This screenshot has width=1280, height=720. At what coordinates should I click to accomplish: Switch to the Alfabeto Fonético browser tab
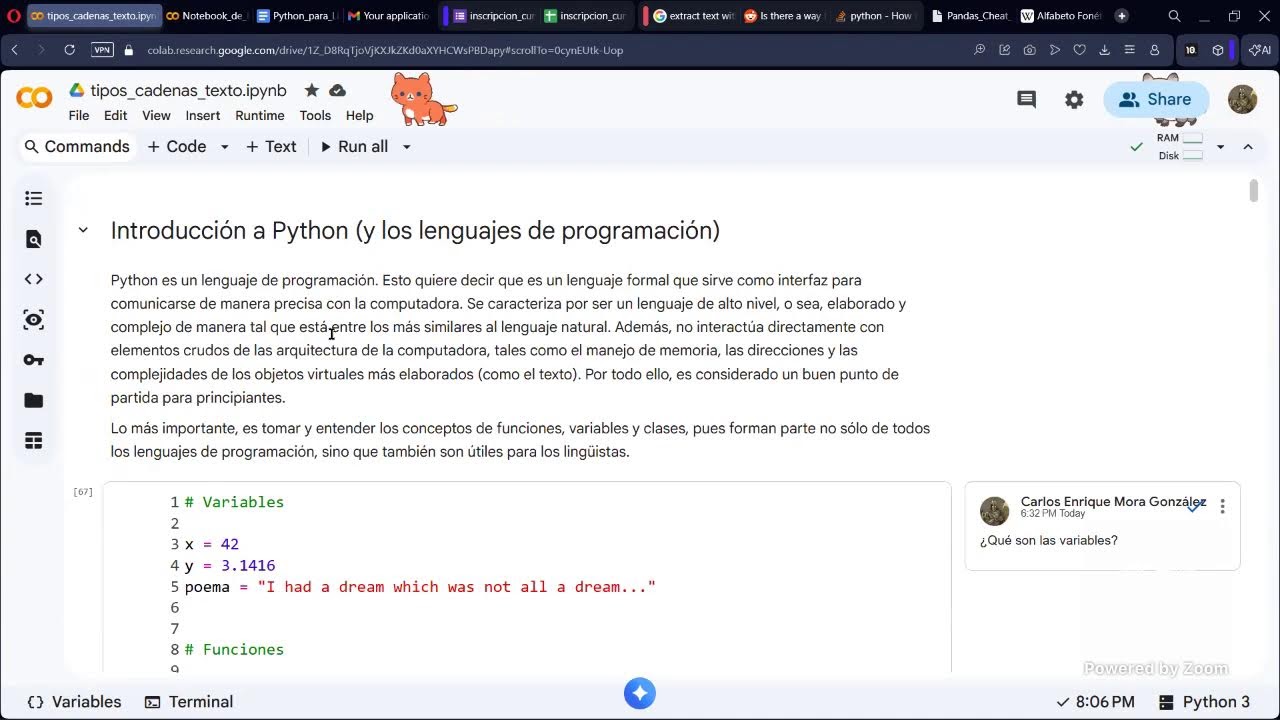point(1059,16)
